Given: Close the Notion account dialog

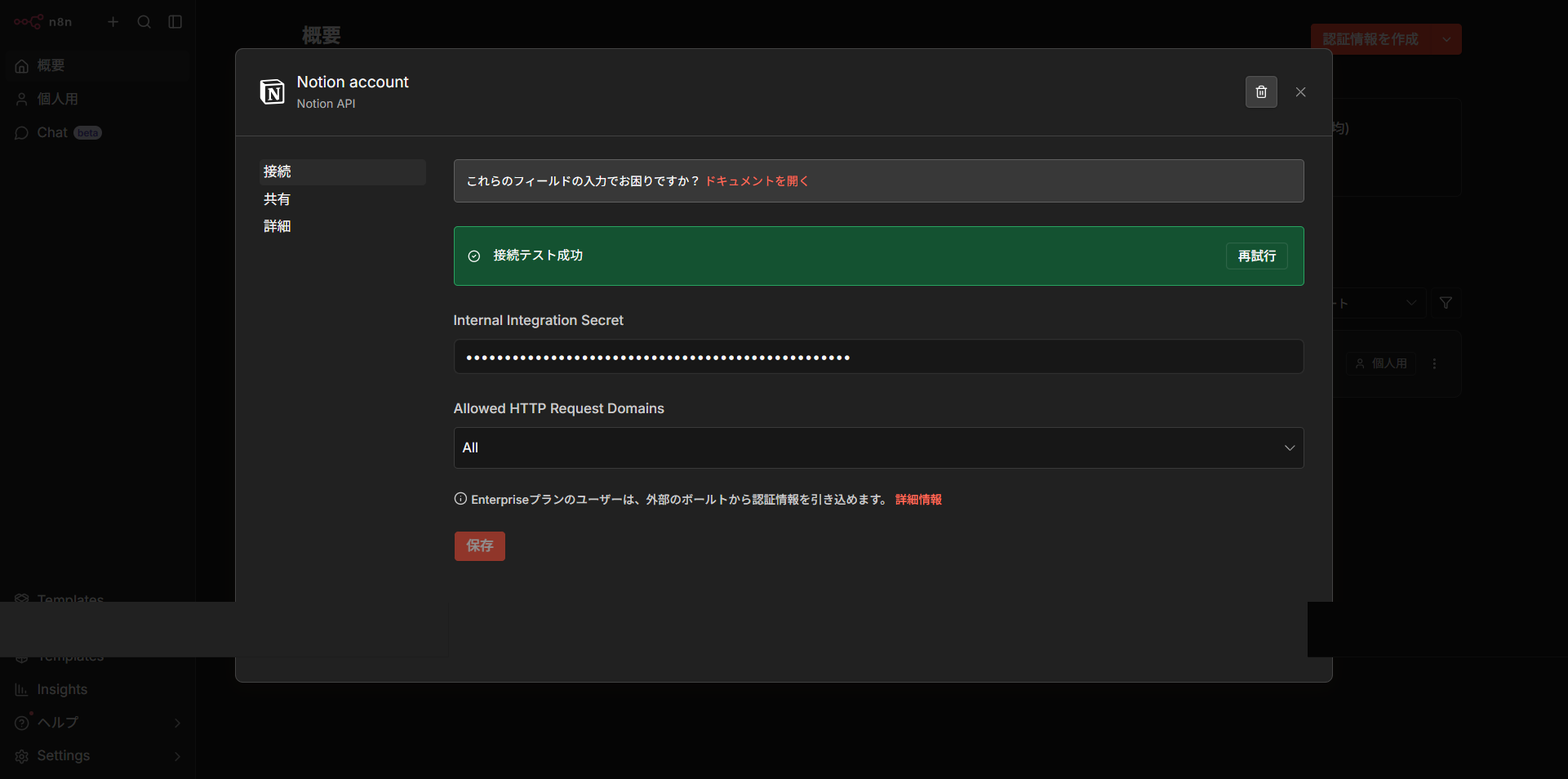Looking at the screenshot, I should 1301,92.
